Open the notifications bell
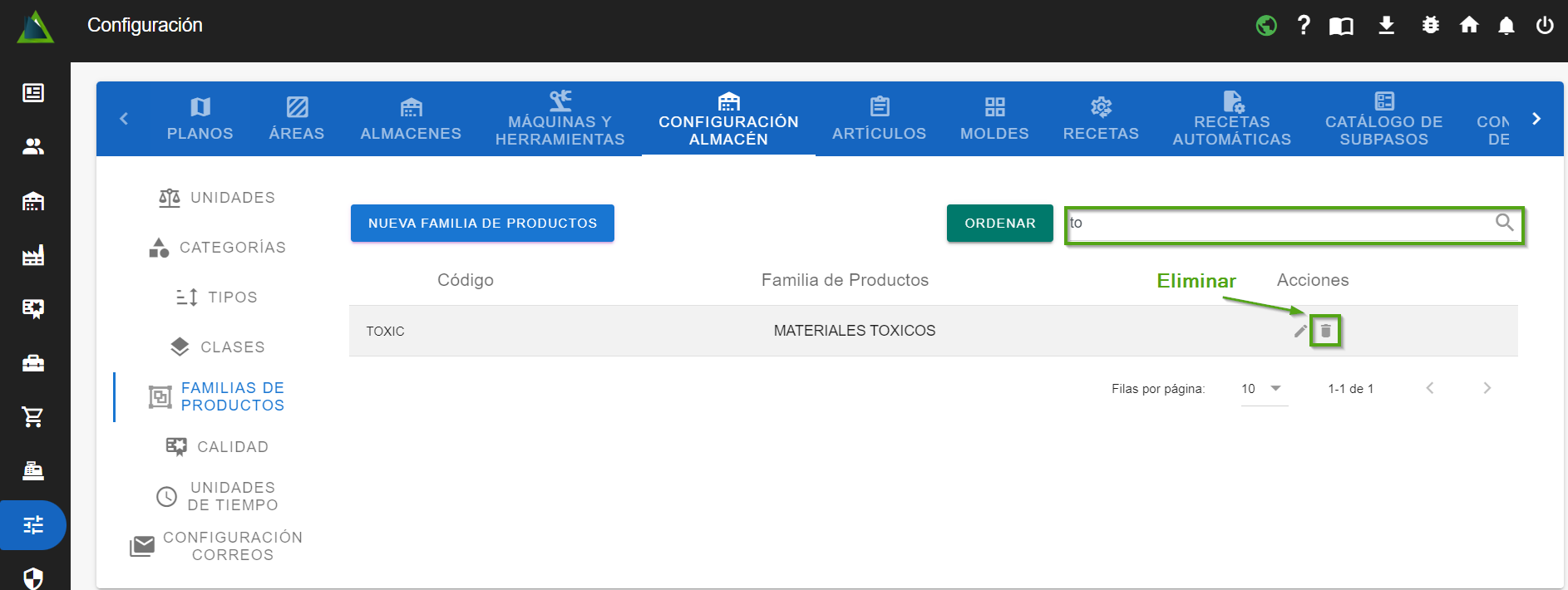The width and height of the screenshot is (1568, 590). (1506, 26)
